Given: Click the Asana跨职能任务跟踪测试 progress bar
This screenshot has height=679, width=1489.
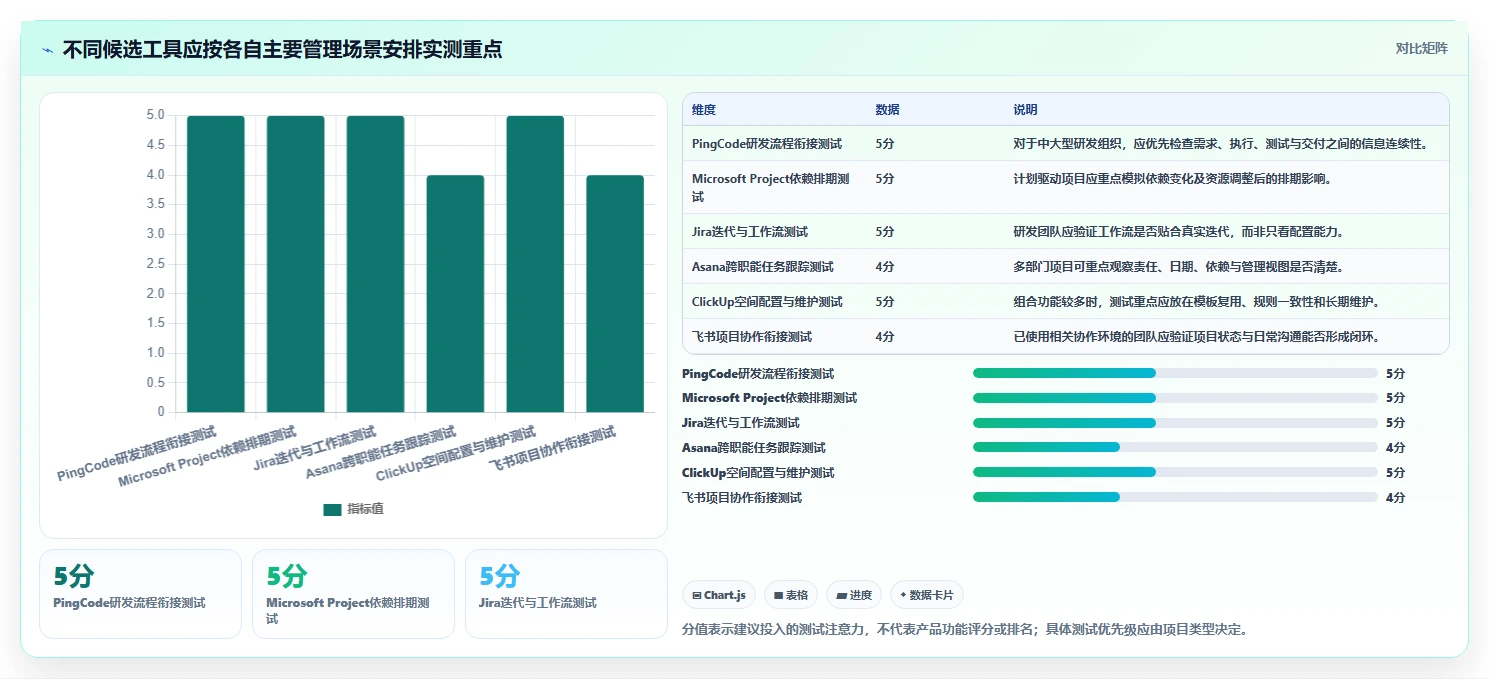Looking at the screenshot, I should 1175,447.
